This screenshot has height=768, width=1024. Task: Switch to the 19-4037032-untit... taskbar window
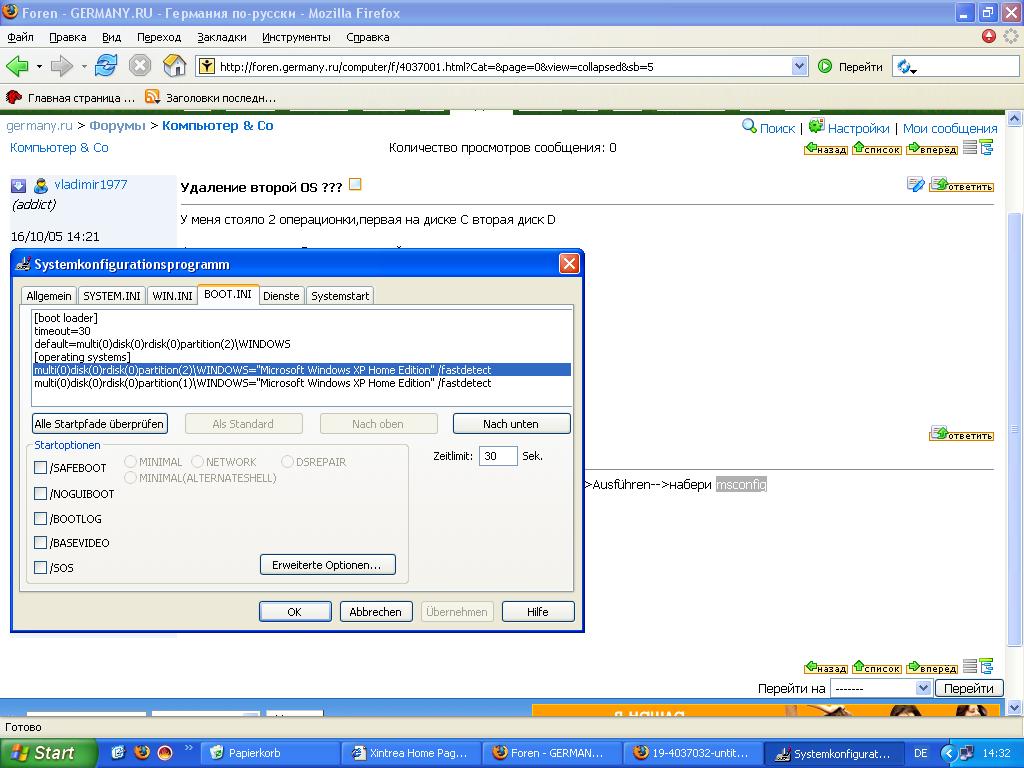(x=693, y=753)
